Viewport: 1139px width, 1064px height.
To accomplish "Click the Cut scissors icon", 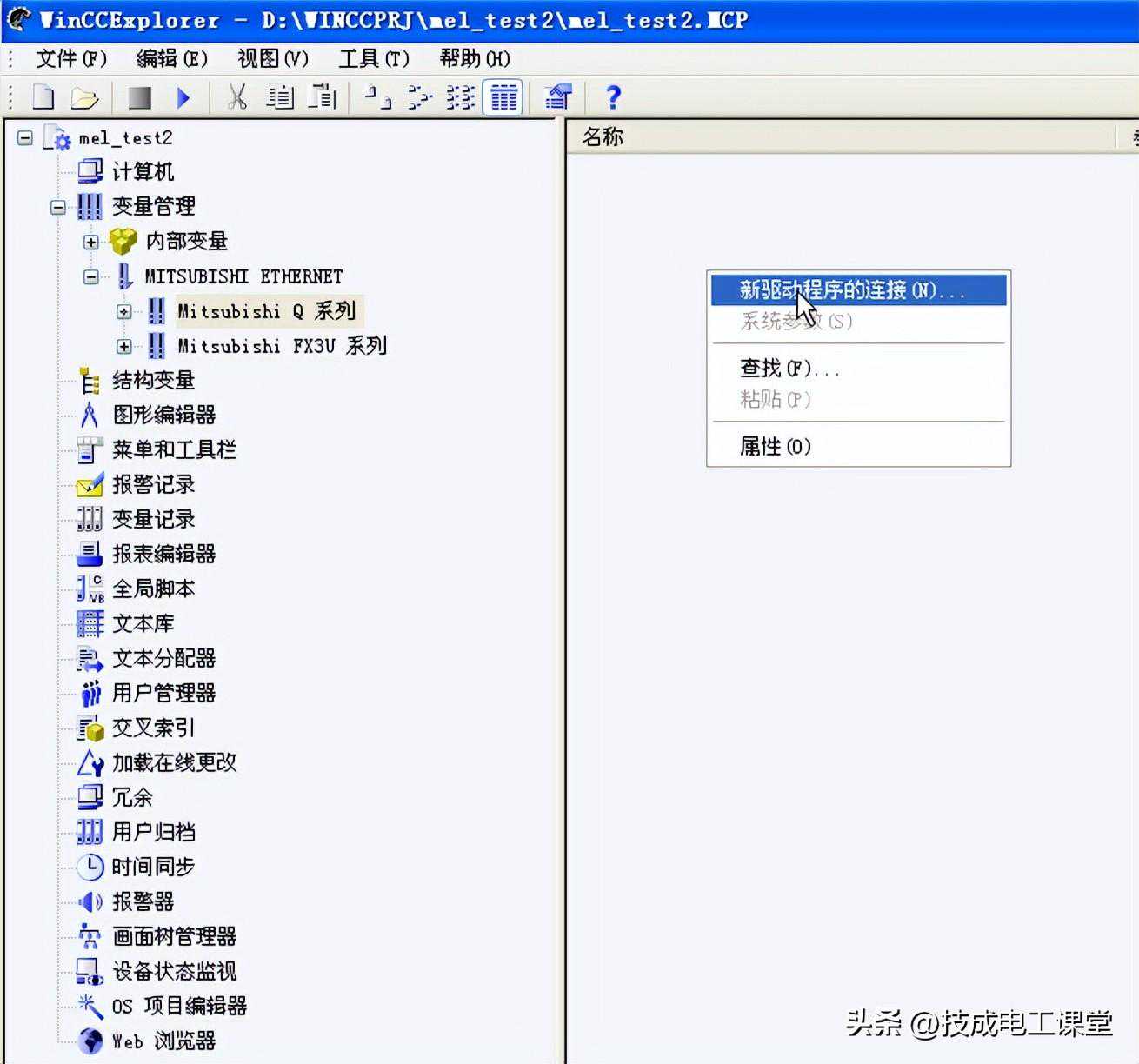I will (236, 97).
